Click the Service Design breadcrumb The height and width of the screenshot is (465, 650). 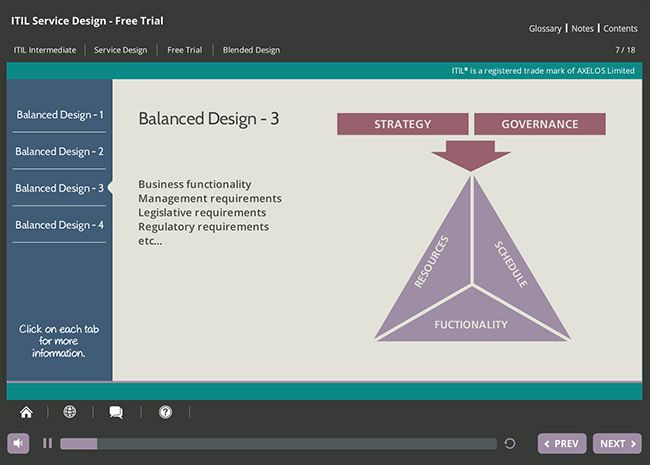(x=121, y=50)
